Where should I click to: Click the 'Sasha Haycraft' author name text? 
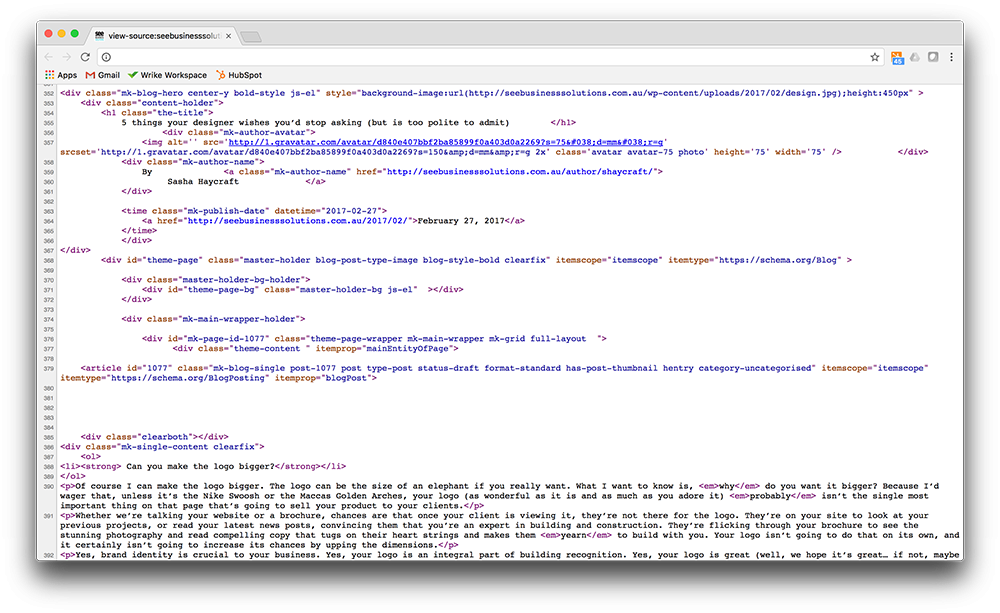coord(203,182)
